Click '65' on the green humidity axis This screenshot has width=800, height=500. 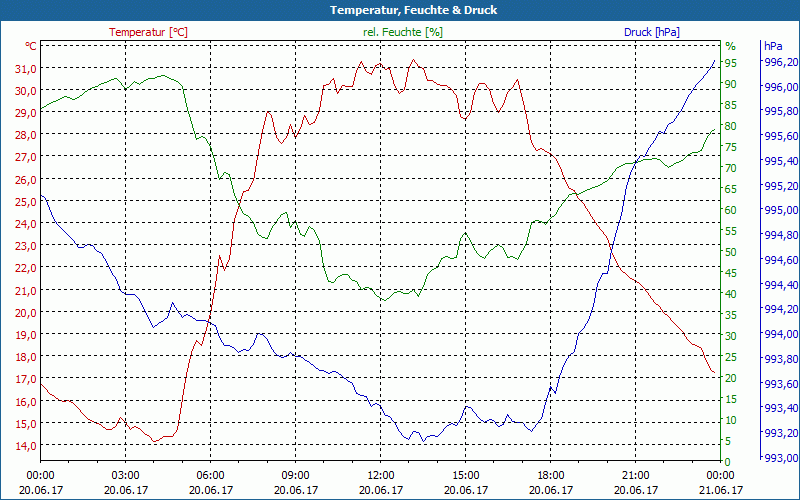[x=731, y=189]
